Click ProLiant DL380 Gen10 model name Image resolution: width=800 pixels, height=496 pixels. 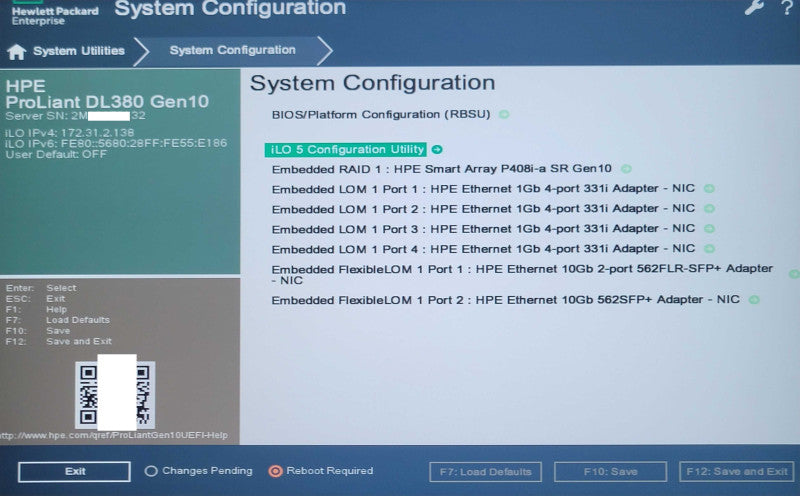tap(107, 102)
